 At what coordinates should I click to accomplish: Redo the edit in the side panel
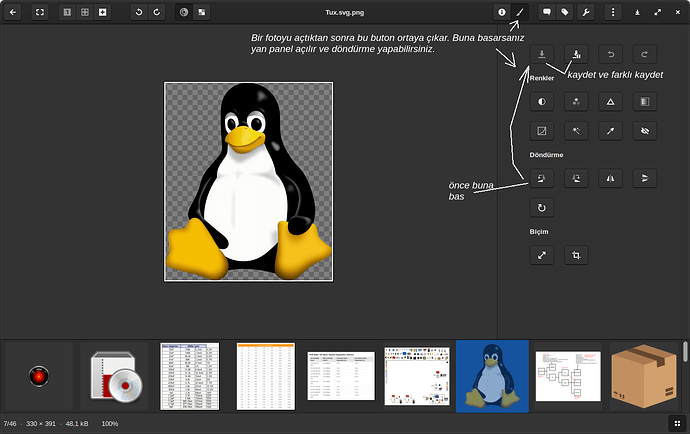click(645, 54)
